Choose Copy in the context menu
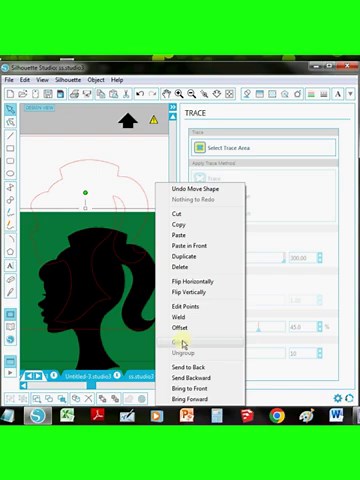This screenshot has height=480, width=360. tap(179, 224)
